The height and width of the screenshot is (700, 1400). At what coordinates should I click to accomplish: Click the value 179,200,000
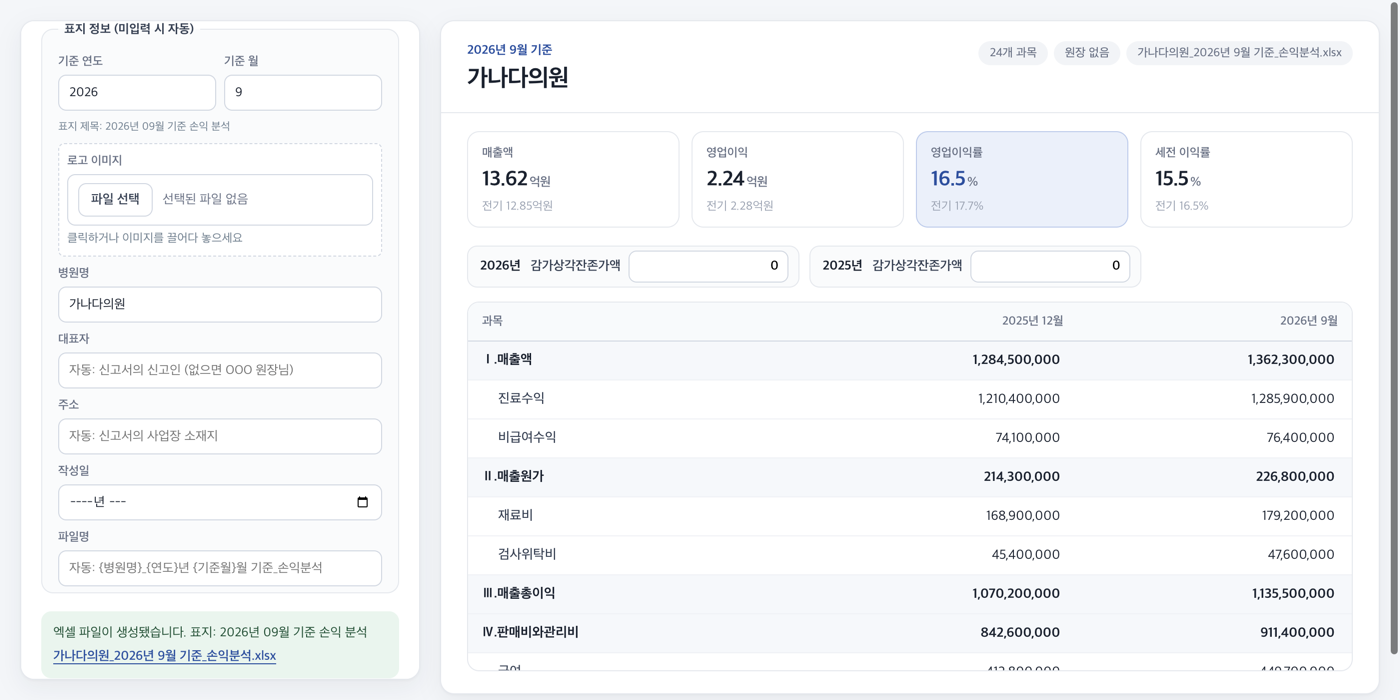click(x=1298, y=516)
